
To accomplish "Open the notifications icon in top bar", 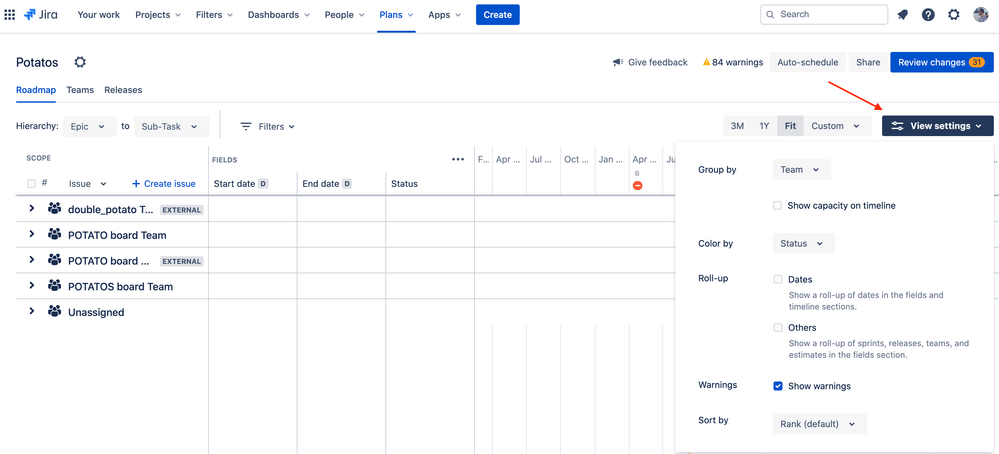I will pos(903,15).
